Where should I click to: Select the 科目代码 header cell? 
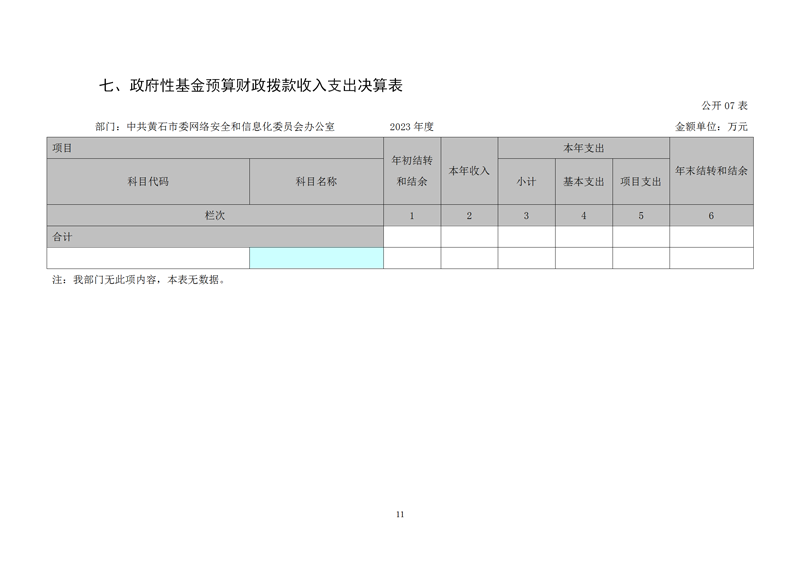tap(148, 182)
